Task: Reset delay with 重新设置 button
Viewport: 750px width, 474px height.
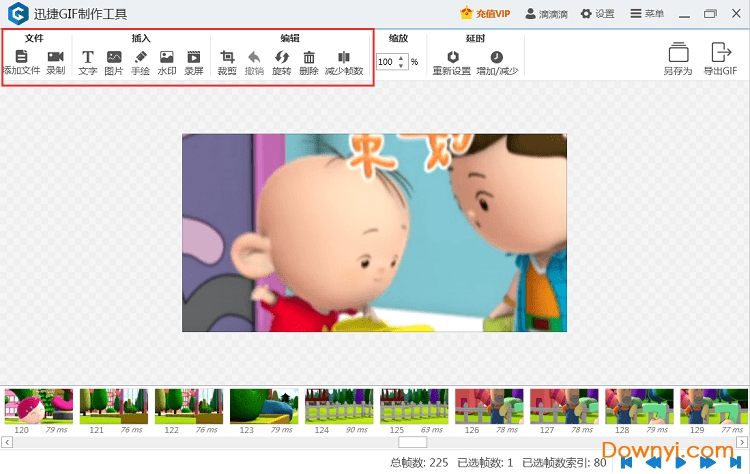Action: 452,58
